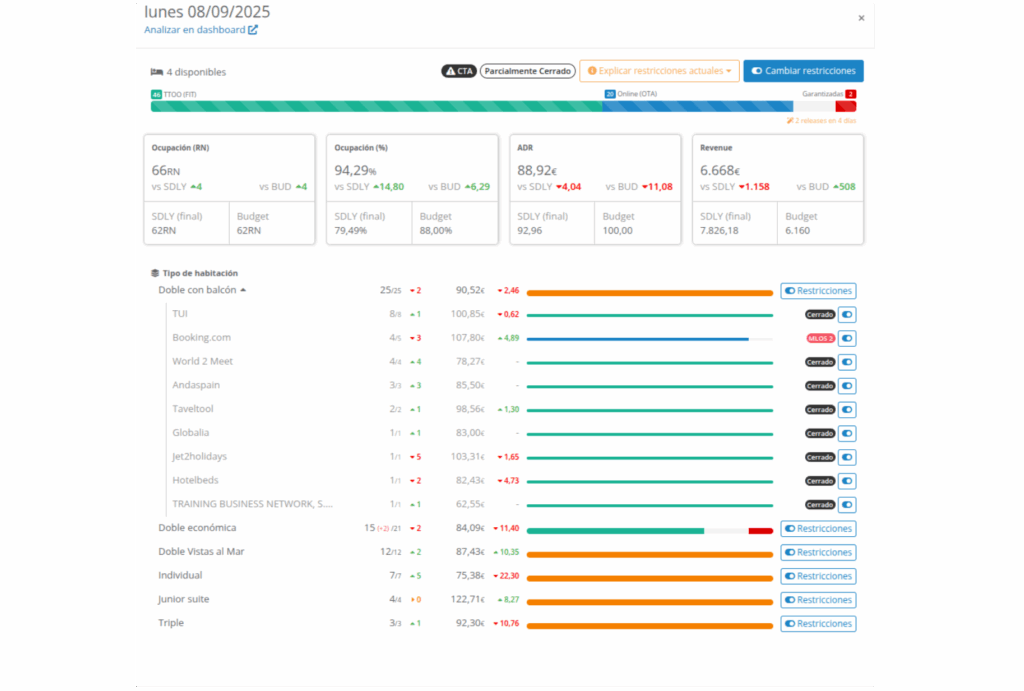
Task: Select the Junior suite room type row
Action: tap(184, 600)
